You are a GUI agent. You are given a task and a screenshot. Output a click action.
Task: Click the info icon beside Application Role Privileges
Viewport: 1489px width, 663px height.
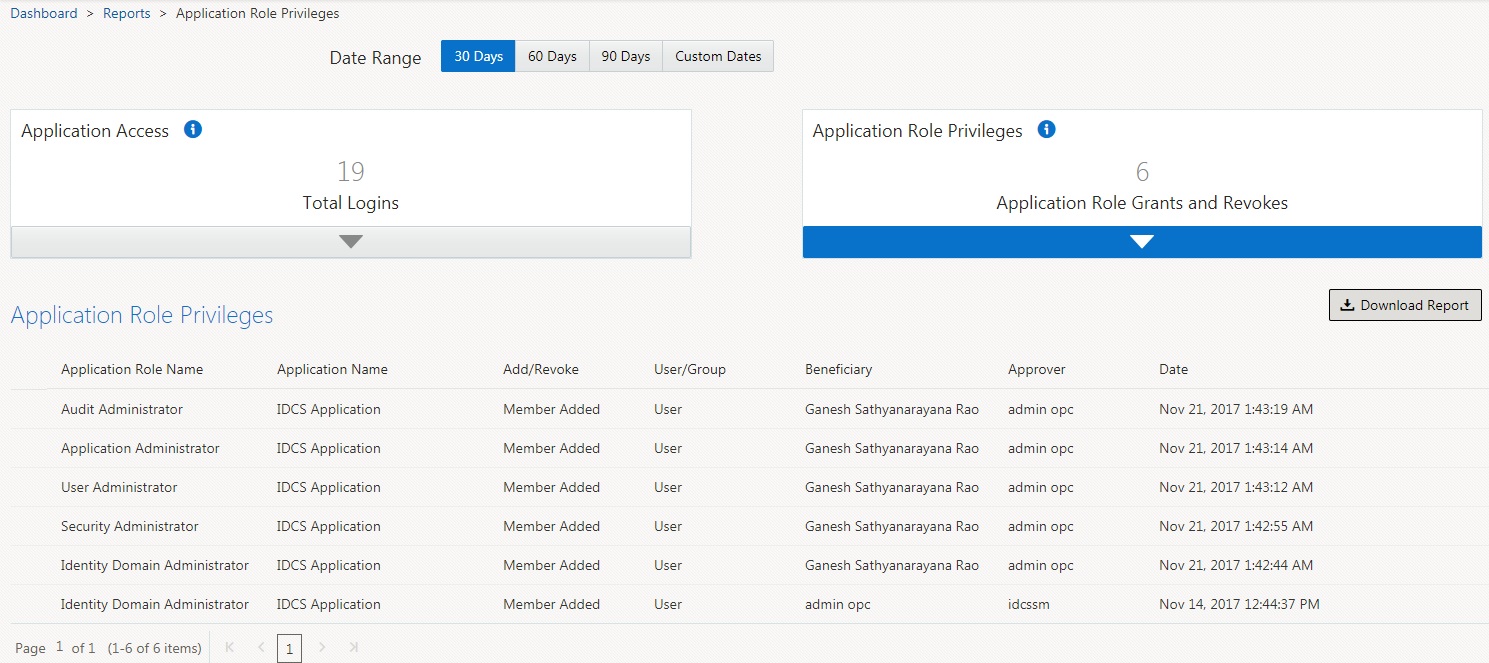point(1046,129)
